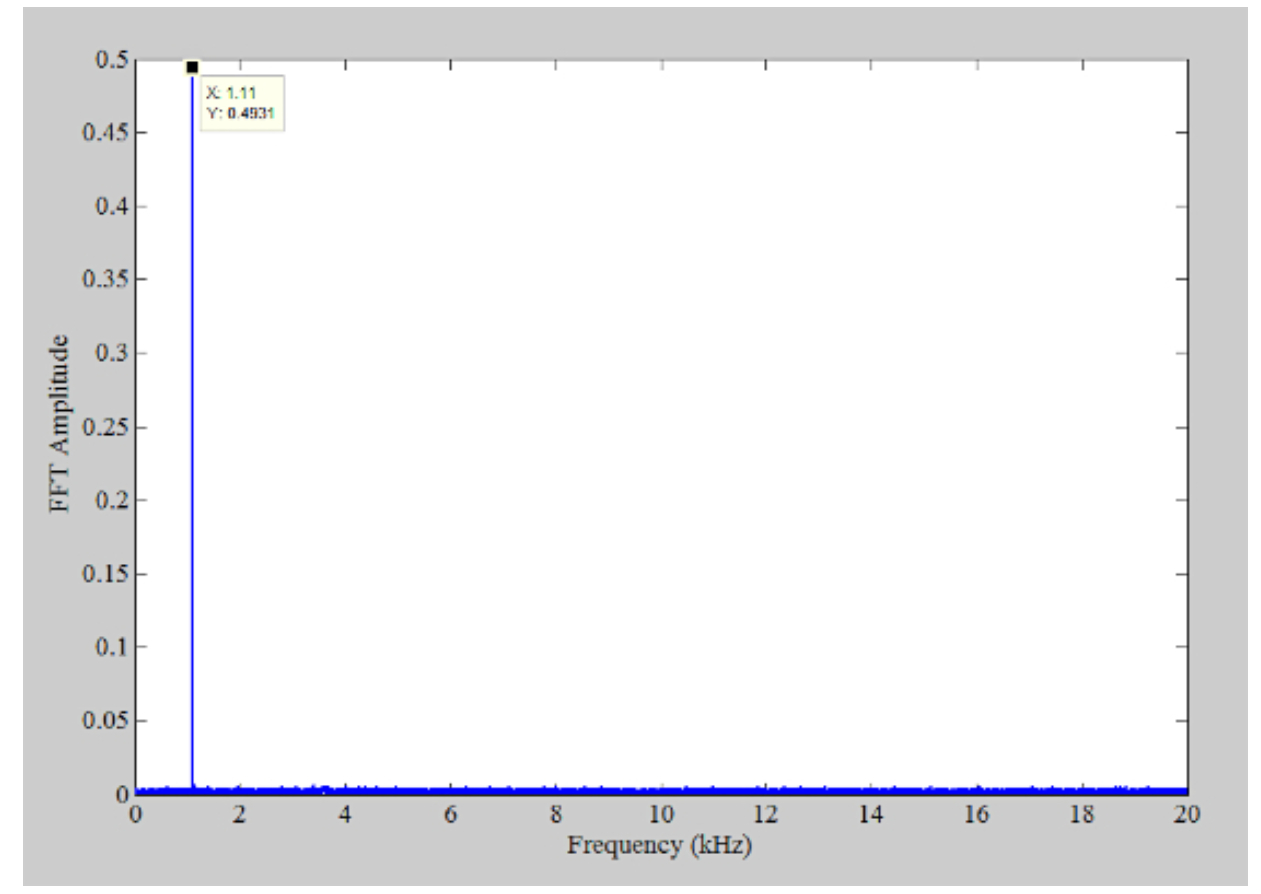The height and width of the screenshot is (894, 1261).
Task: Click the x-axis tick label 4
Action: pyautogui.click(x=345, y=816)
